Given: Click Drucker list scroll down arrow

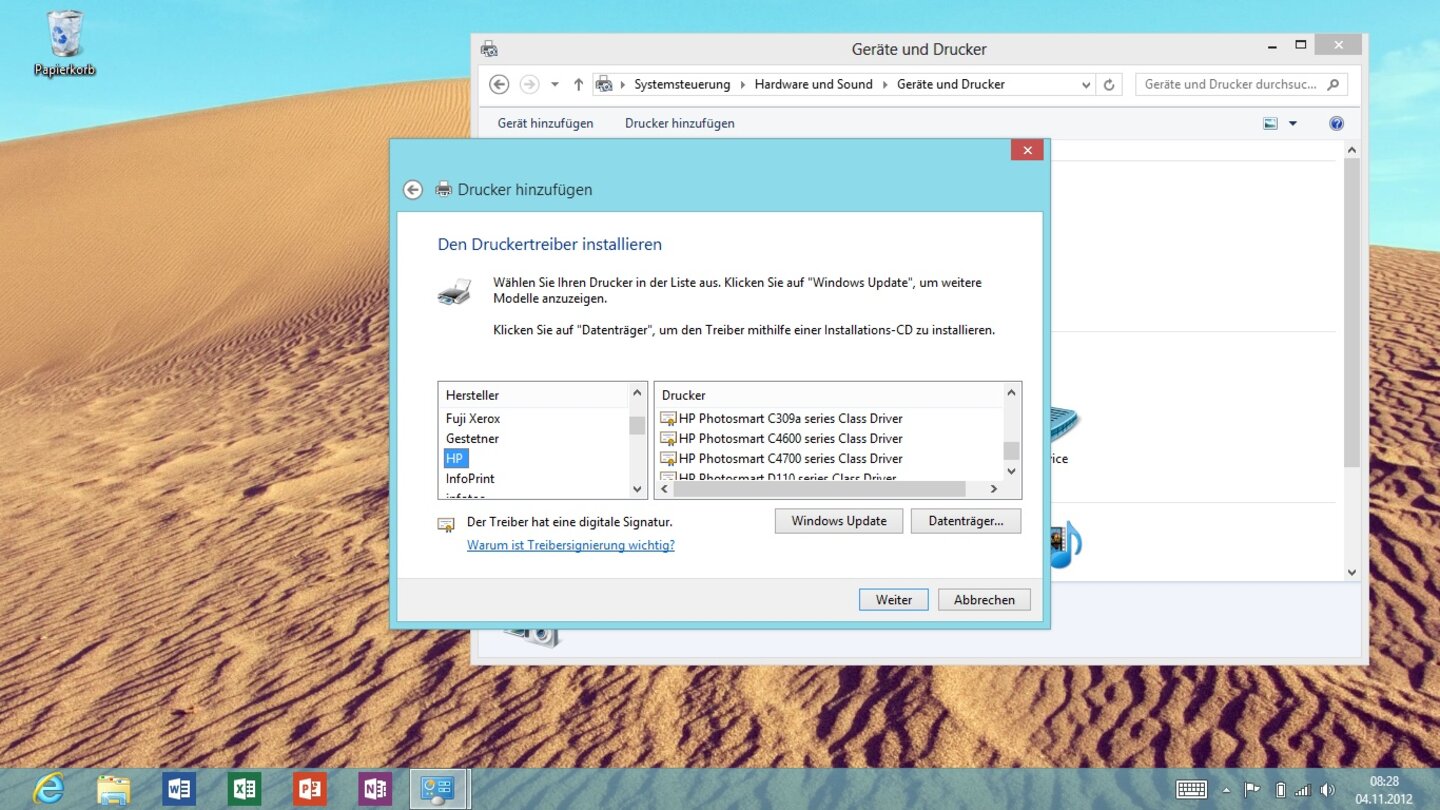Looking at the screenshot, I should point(1011,471).
